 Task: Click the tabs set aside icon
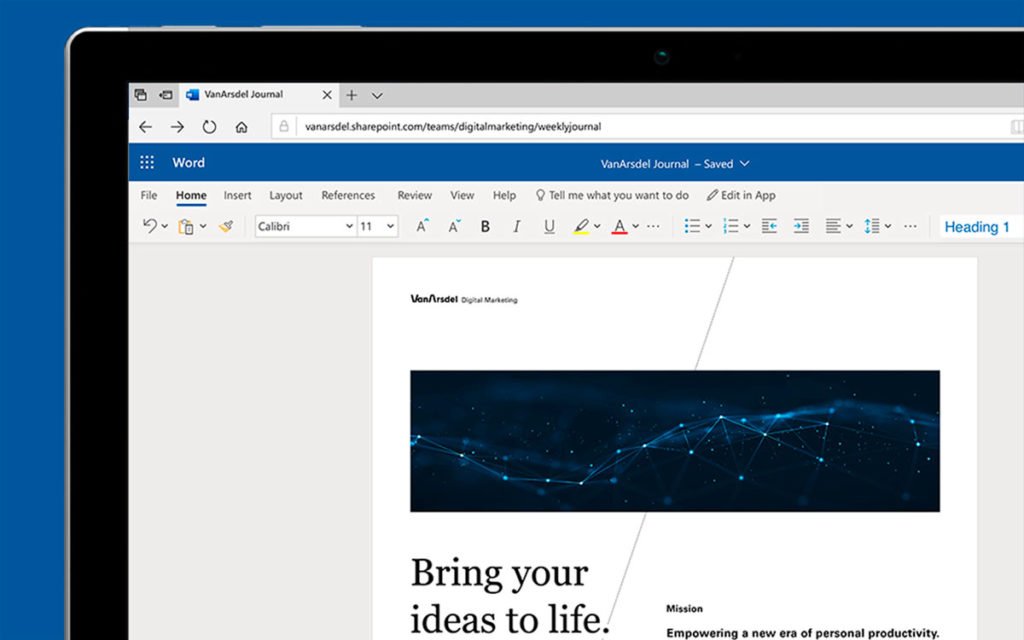pos(140,95)
